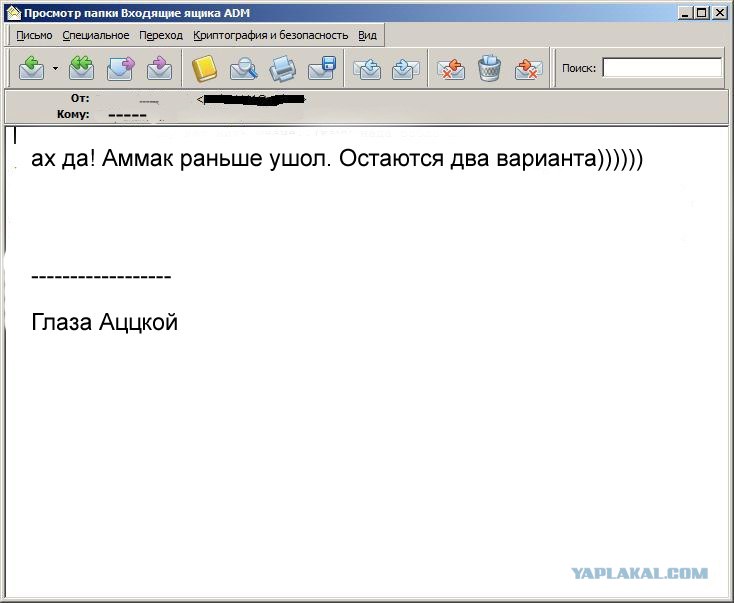Delete message using the trash bin icon
The image size is (734, 603).
490,68
